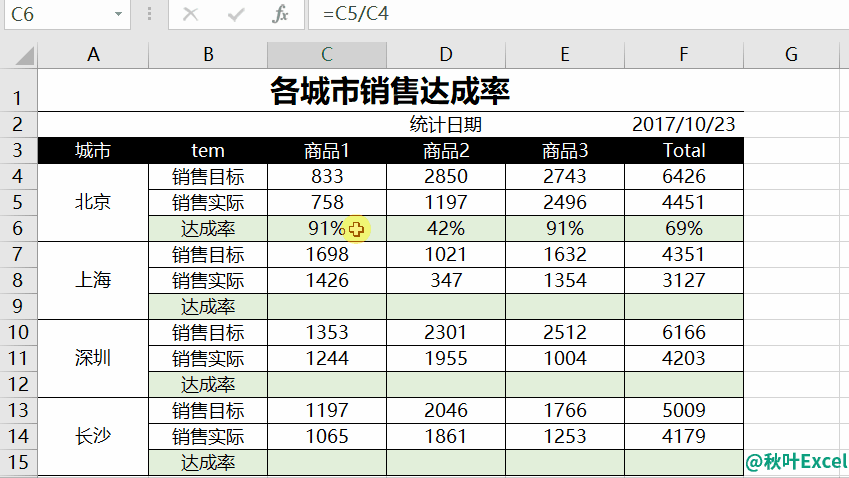Click the Name Box showing C6
This screenshot has width=849, height=478.
click(68, 14)
